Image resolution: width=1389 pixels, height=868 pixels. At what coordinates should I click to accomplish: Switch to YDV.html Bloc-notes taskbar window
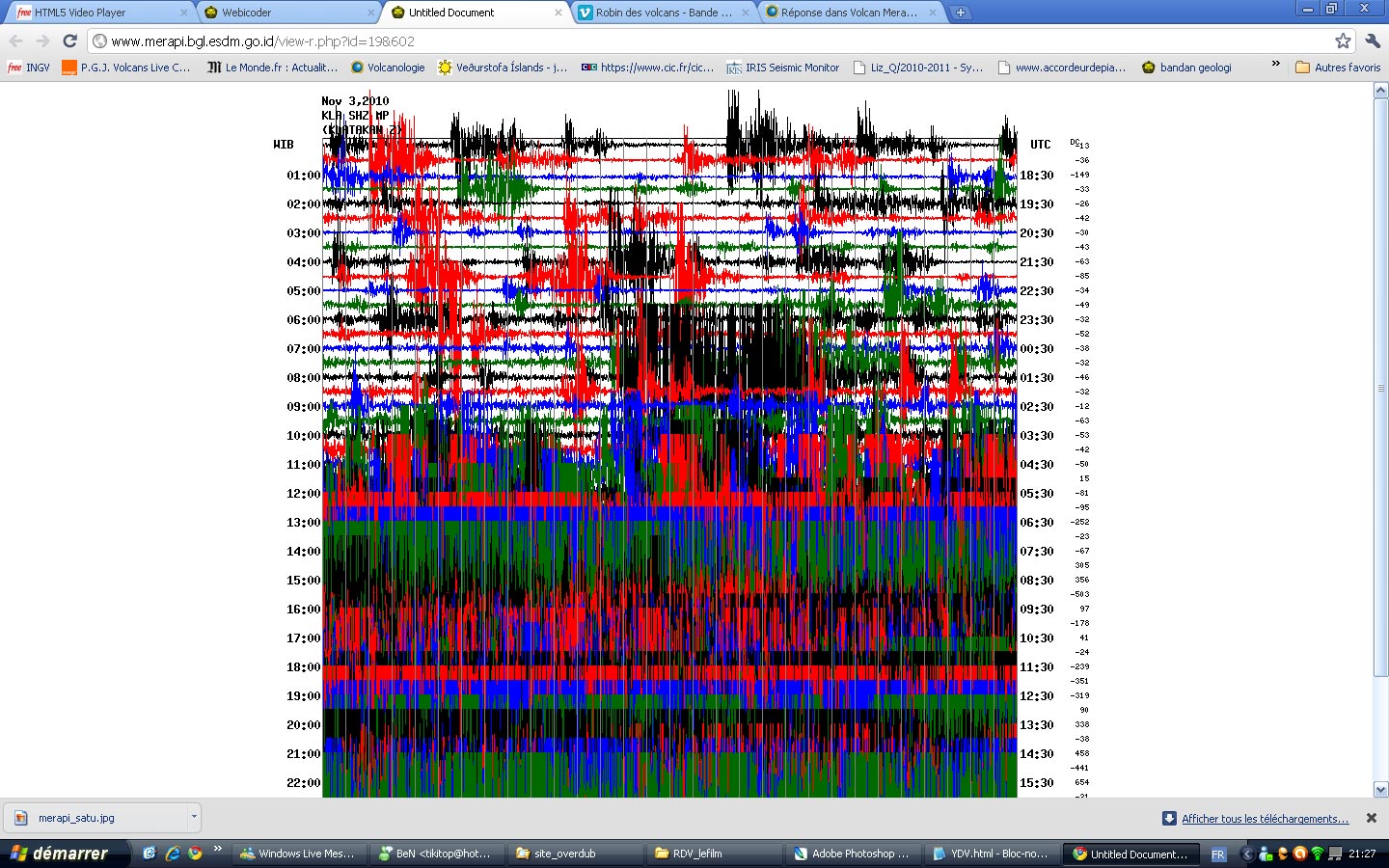(x=991, y=854)
